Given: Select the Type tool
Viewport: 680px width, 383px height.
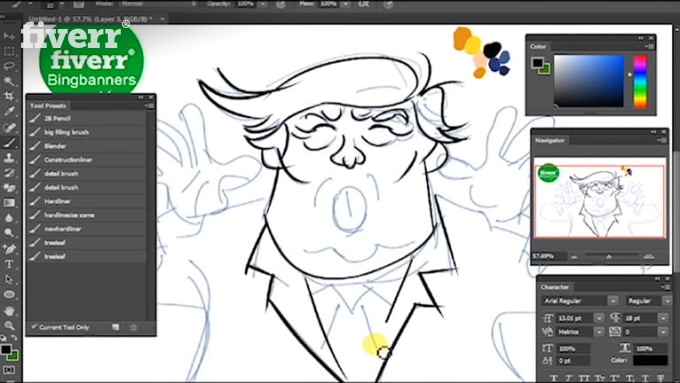Looking at the screenshot, I should pos(9,264).
